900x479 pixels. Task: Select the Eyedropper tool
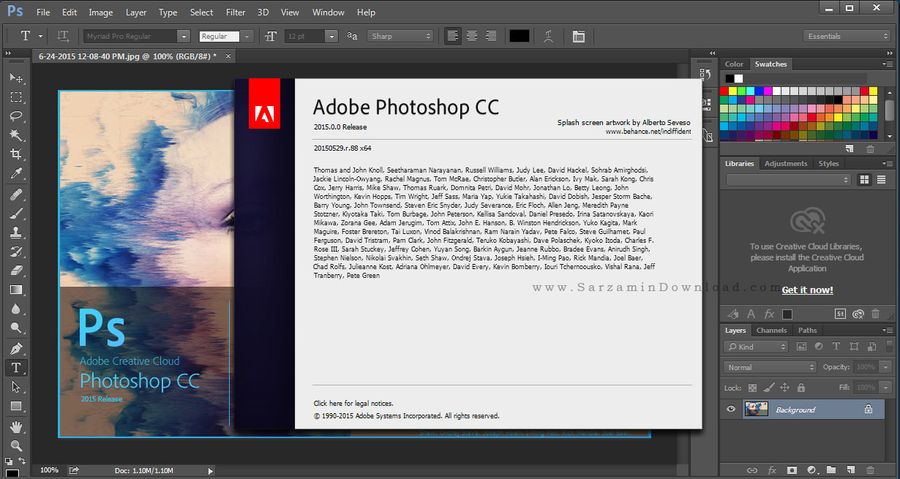coord(16,174)
